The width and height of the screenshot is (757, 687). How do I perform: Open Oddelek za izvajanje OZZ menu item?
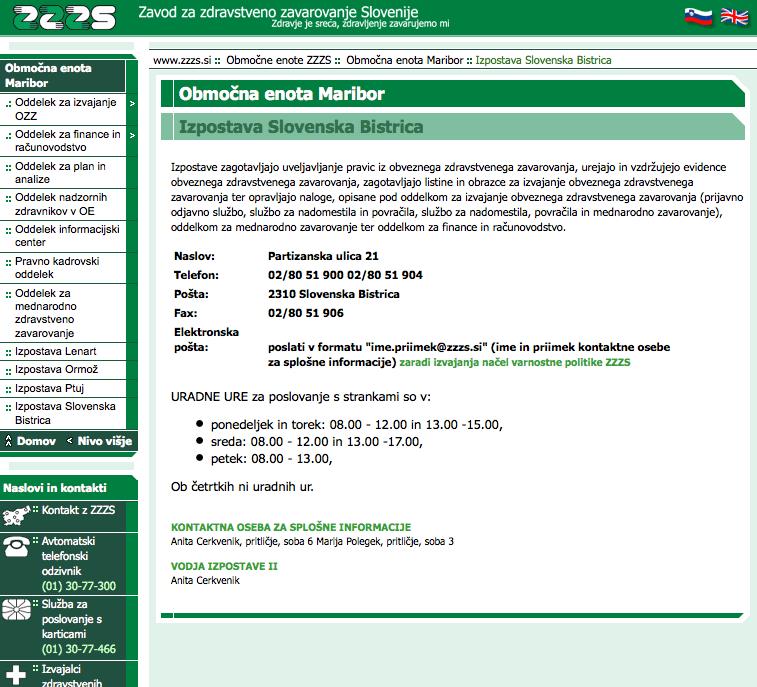[x=66, y=109]
